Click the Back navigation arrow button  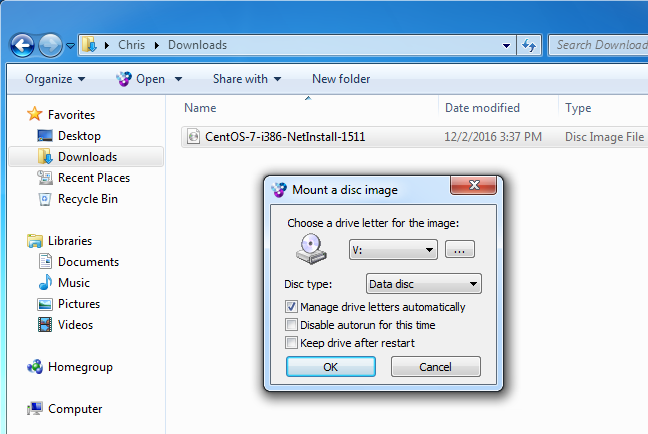point(23,45)
